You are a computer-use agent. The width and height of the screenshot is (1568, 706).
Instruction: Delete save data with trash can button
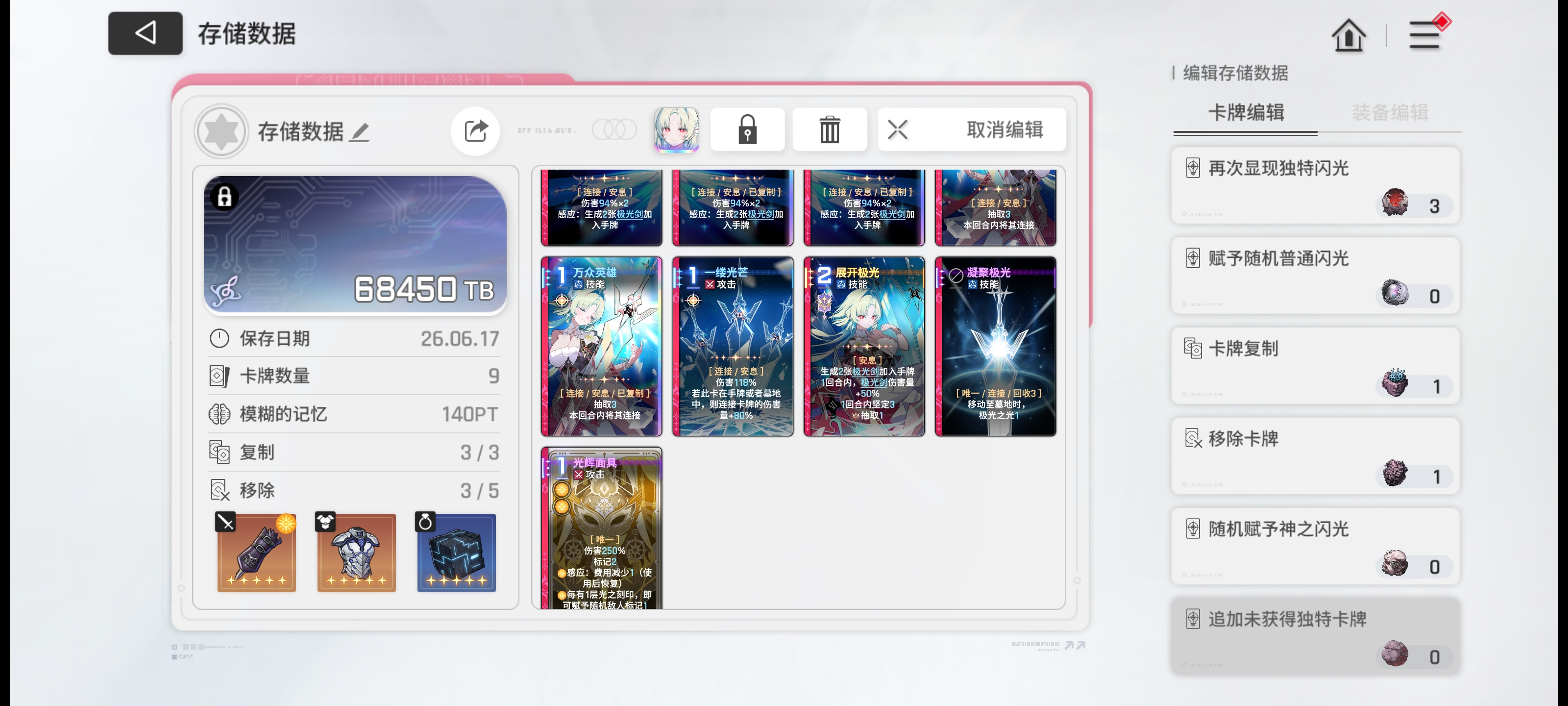click(x=830, y=129)
